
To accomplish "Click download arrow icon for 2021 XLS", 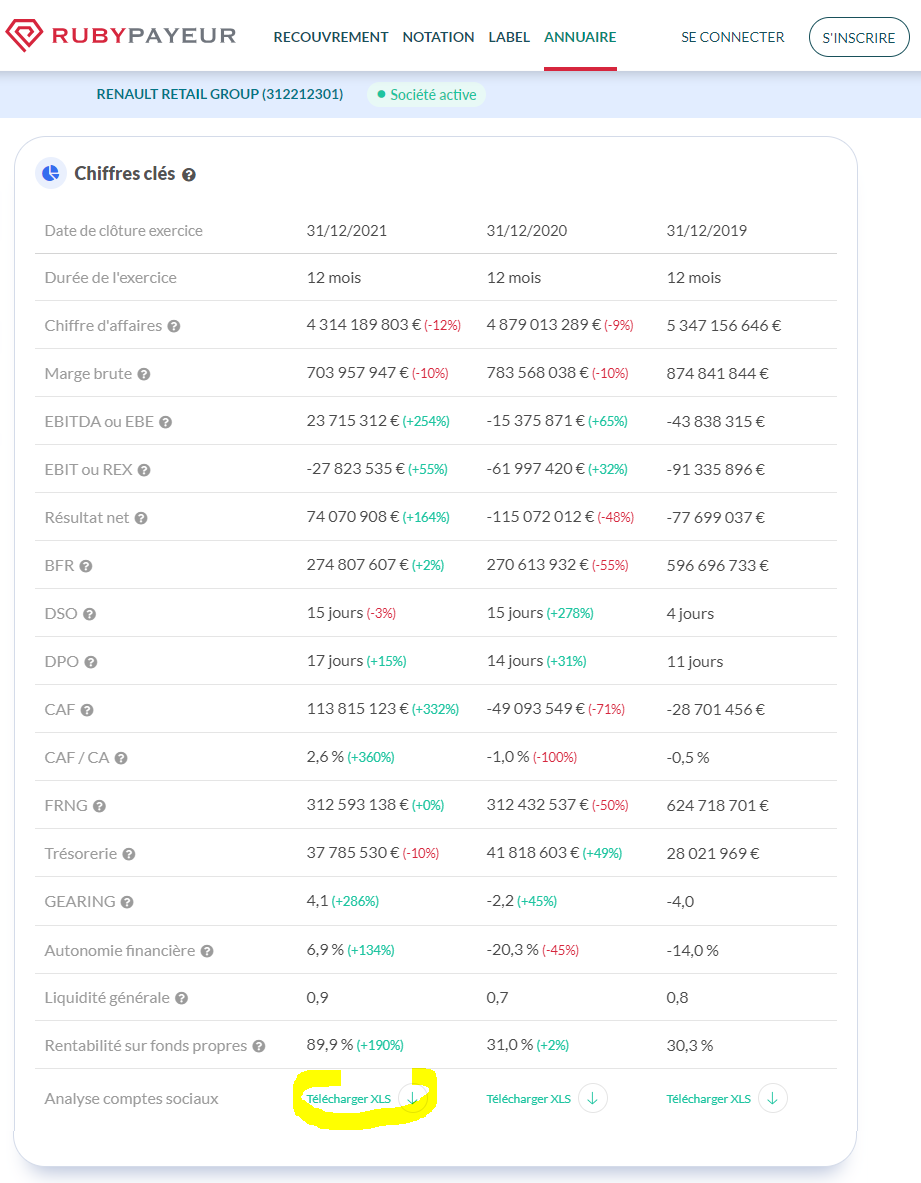I will [x=413, y=1098].
